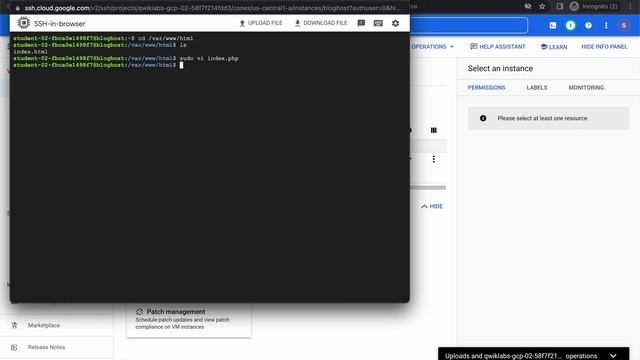Click Download File in SSH window
Screen dimensions: 640x360
pos(321,23)
